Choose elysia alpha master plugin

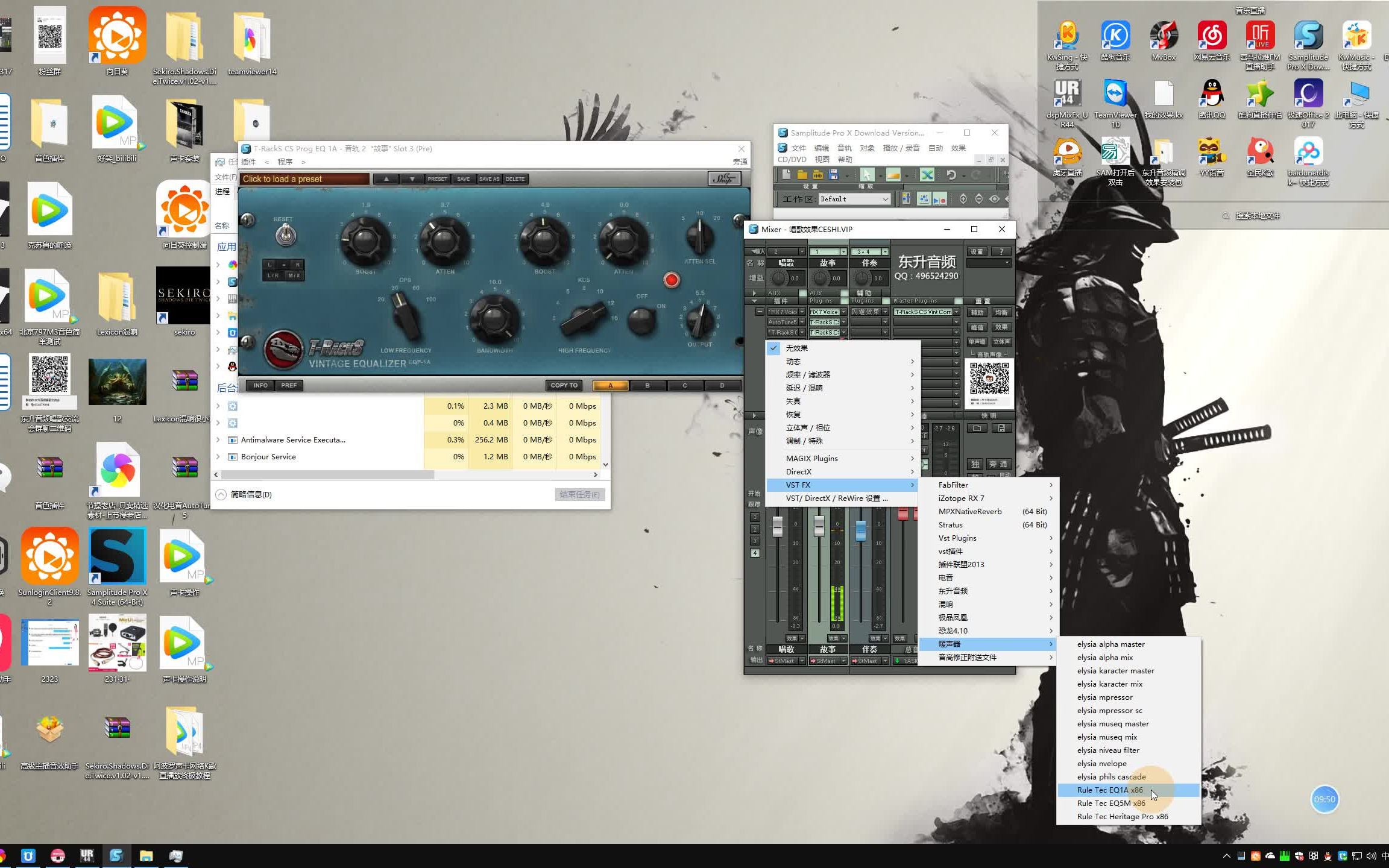click(x=1129, y=644)
